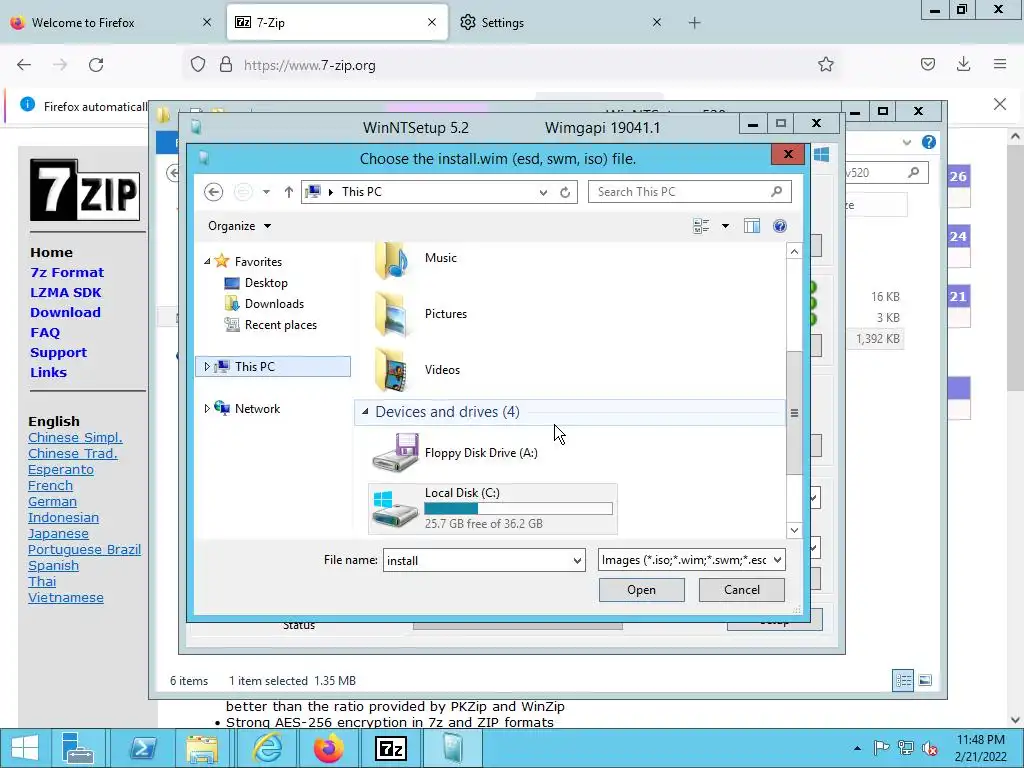
Task: Open Firefox downloads panel icon
Action: (x=963, y=64)
